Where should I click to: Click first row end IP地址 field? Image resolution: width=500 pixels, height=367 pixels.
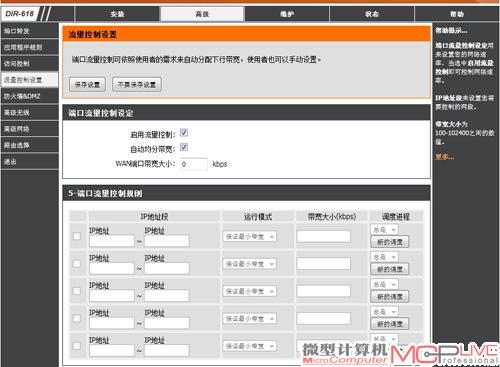pos(167,241)
